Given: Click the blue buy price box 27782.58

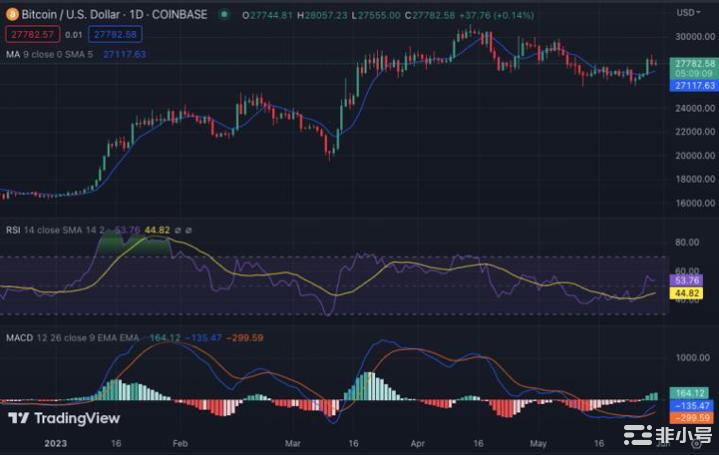Looking at the screenshot, I should (x=114, y=34).
